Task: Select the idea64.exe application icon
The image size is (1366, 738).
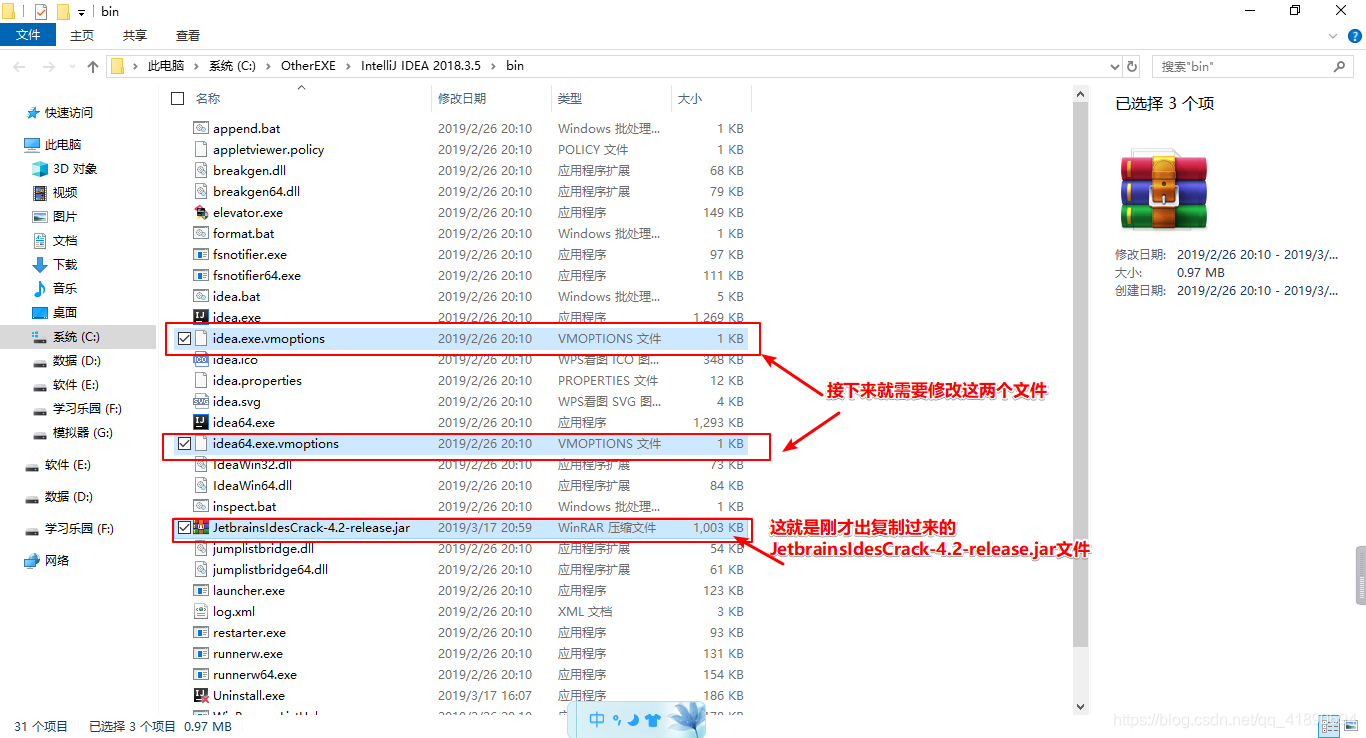Action: click(x=201, y=422)
